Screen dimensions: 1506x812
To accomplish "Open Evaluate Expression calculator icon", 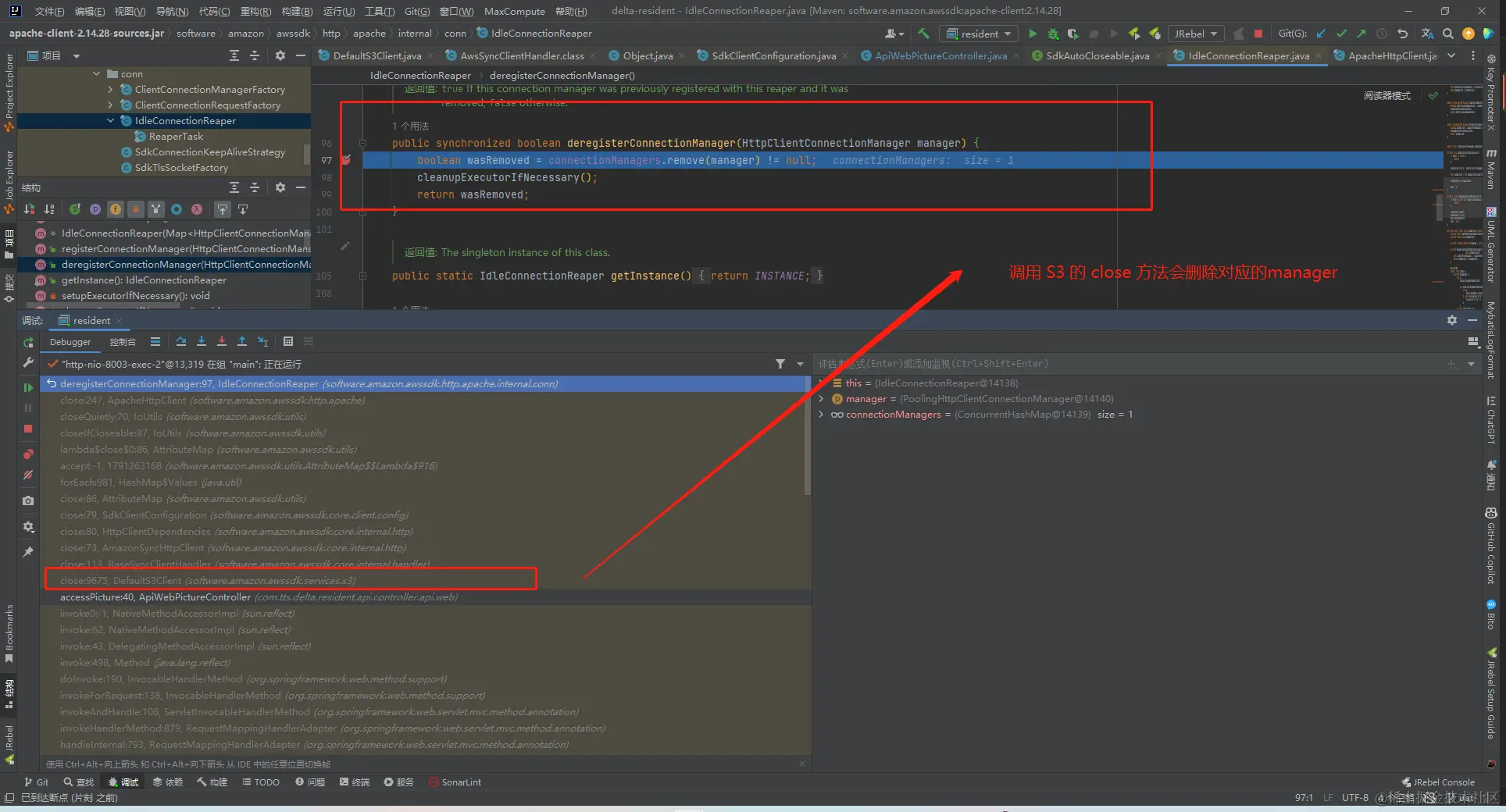I will 288,341.
